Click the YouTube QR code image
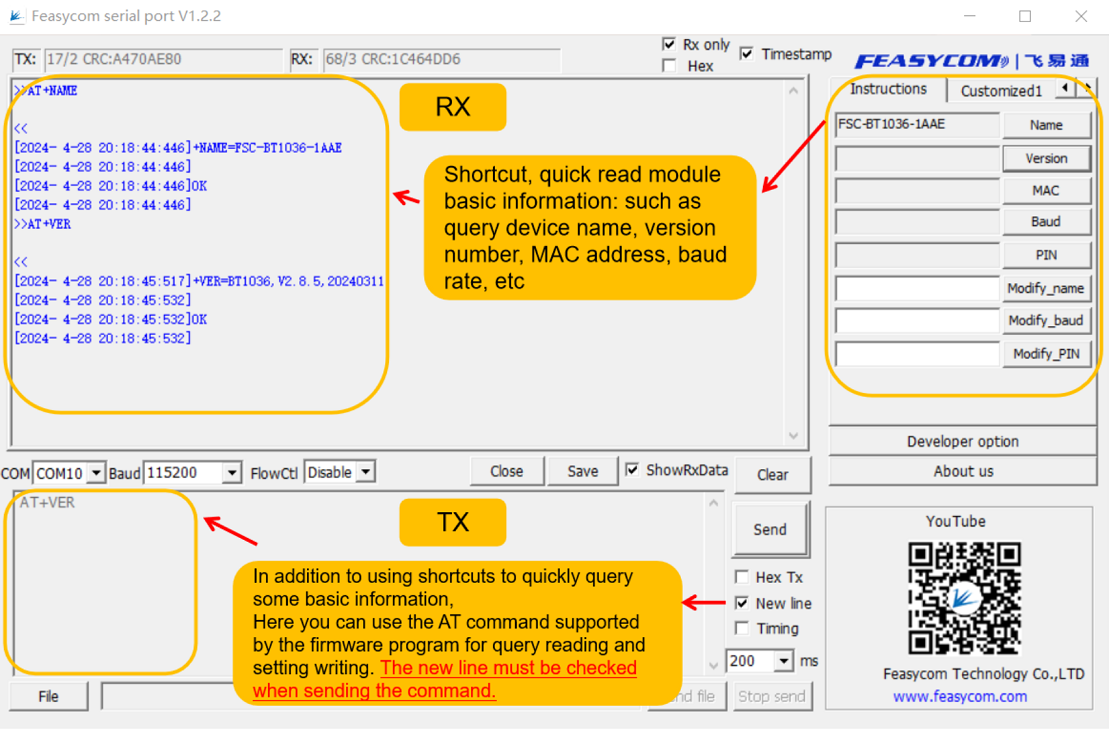Image resolution: width=1111 pixels, height=730 pixels. click(x=964, y=597)
